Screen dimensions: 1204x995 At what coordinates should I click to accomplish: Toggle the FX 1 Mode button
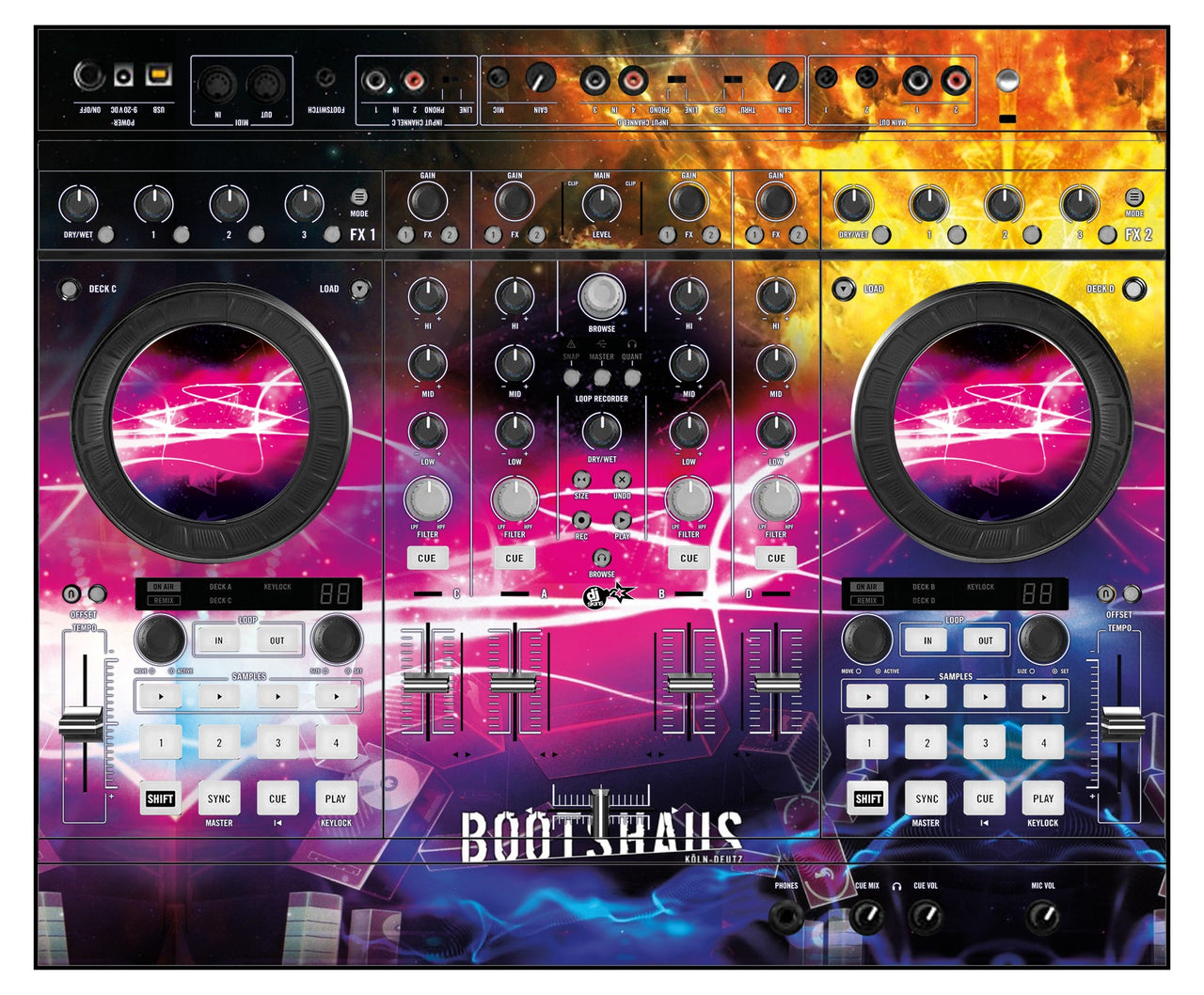[x=359, y=197]
